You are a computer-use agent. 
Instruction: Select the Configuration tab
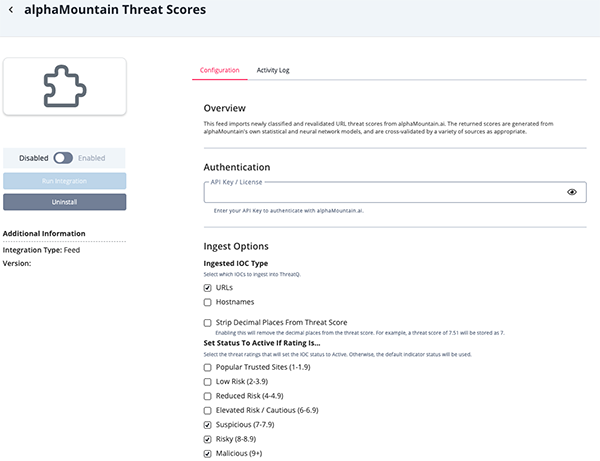219,70
